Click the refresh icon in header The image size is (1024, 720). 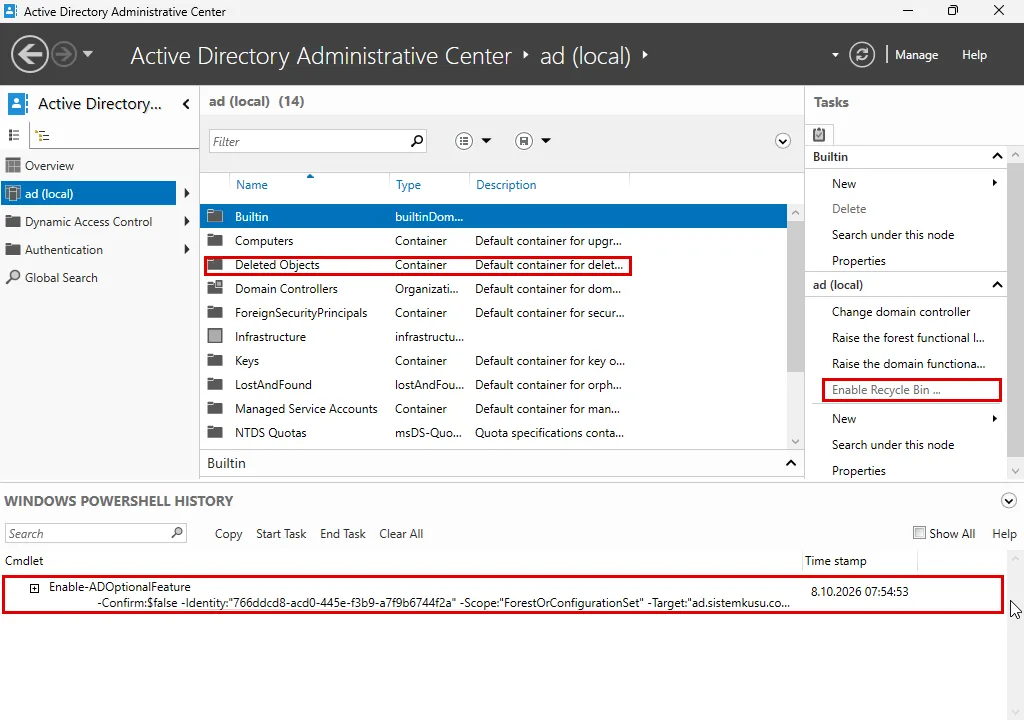(861, 55)
